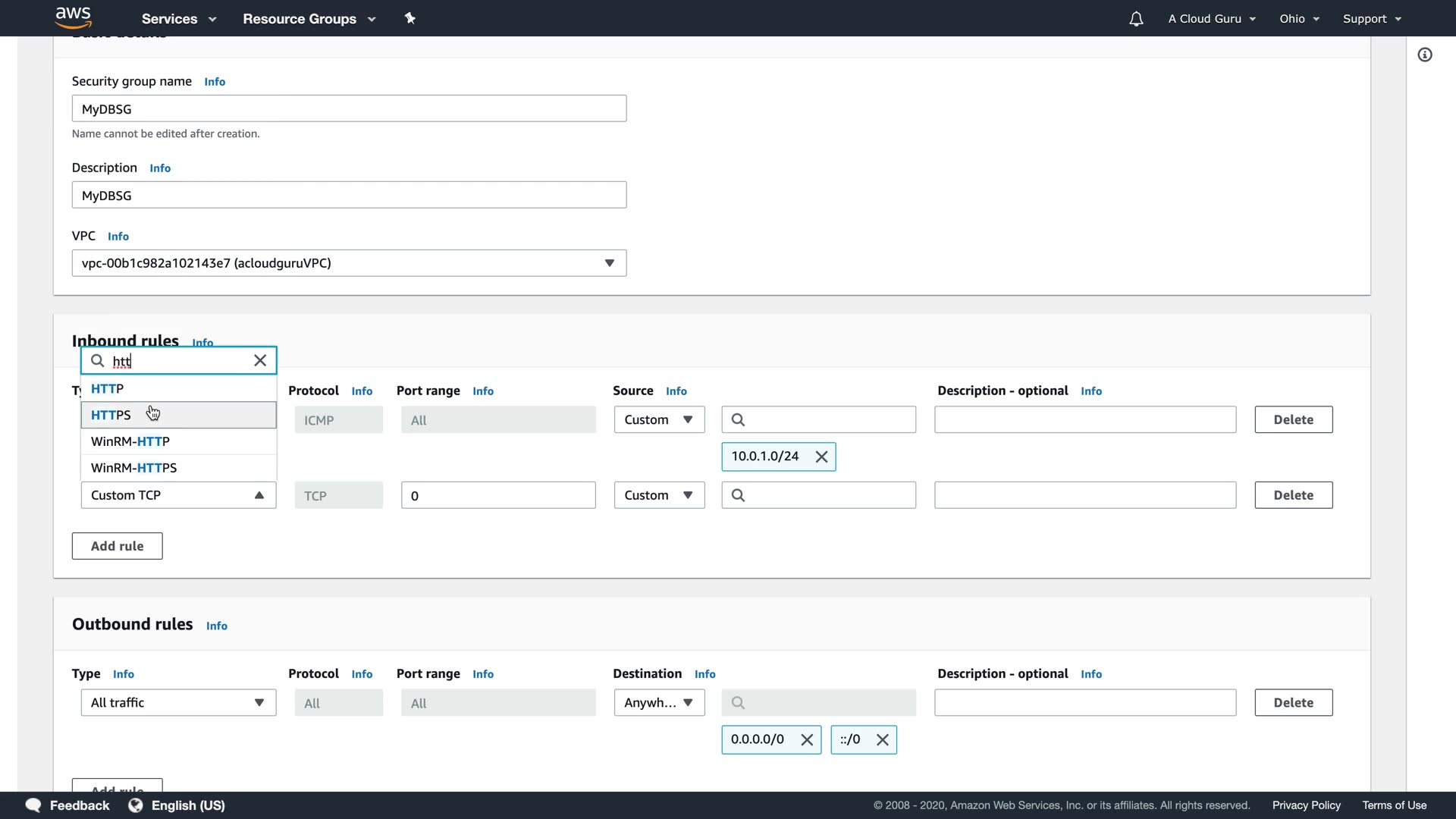Viewport: 1456px width, 819px height.
Task: Remove the 10.0.1.0/24 source tag
Action: [x=821, y=457]
